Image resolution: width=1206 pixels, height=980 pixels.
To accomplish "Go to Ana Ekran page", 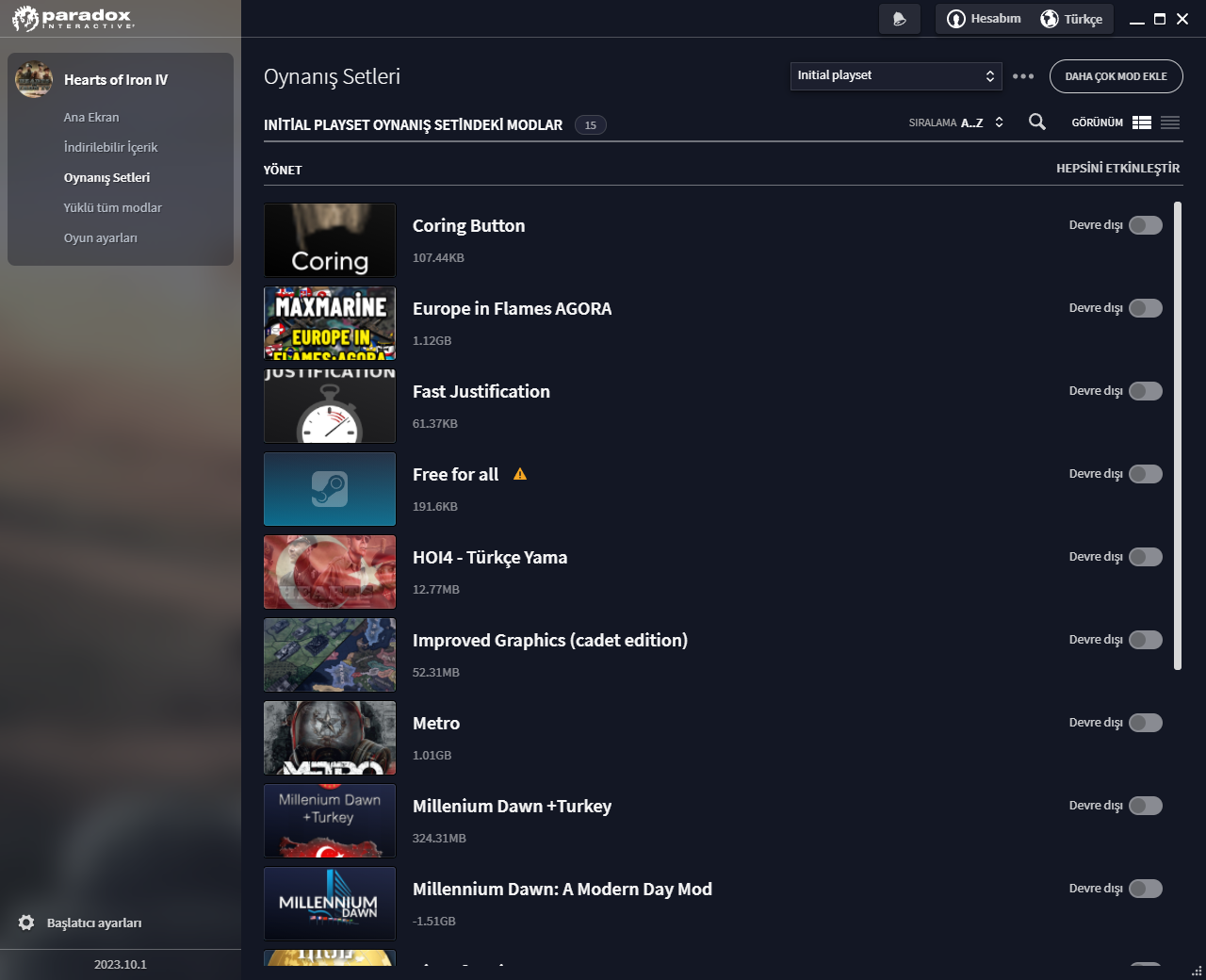I will [x=91, y=117].
